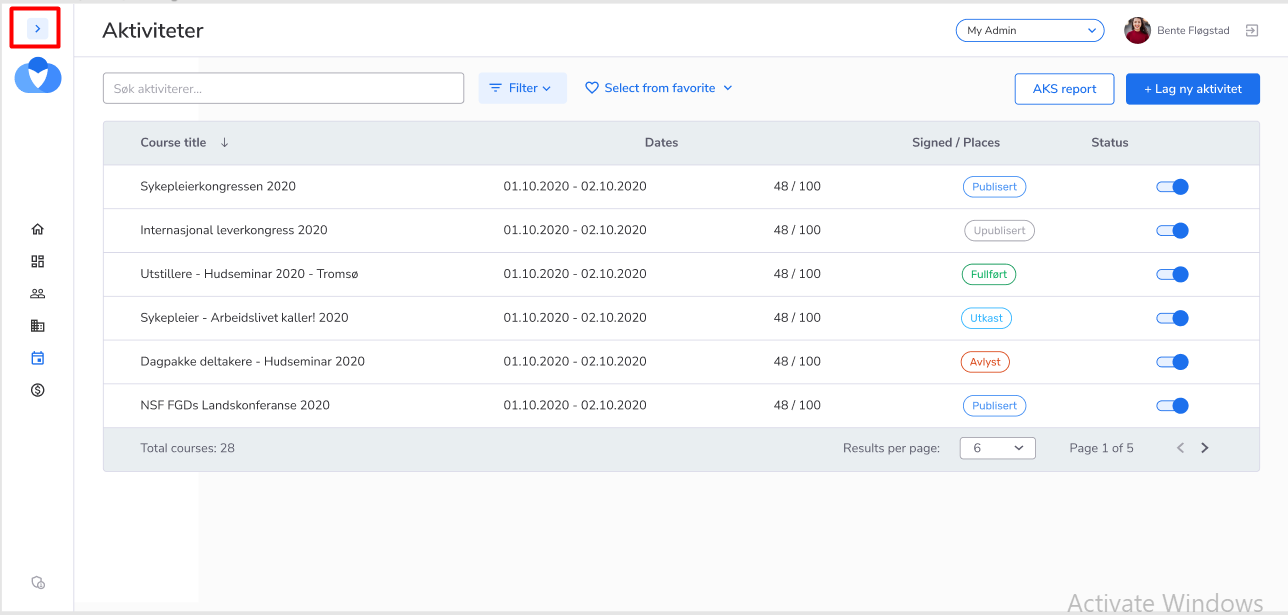Focus the Søk aktiviterer search field
The image size is (1288, 615).
point(284,88)
